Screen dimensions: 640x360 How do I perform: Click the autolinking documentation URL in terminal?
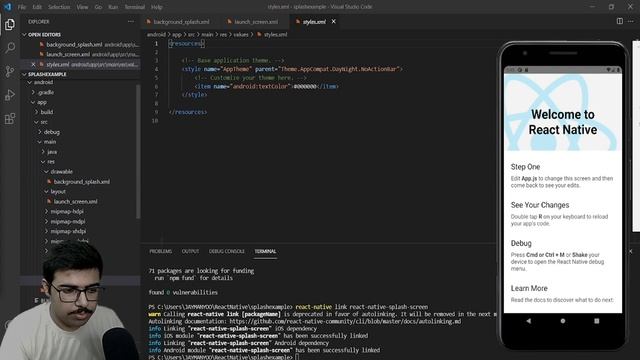tap(345, 322)
